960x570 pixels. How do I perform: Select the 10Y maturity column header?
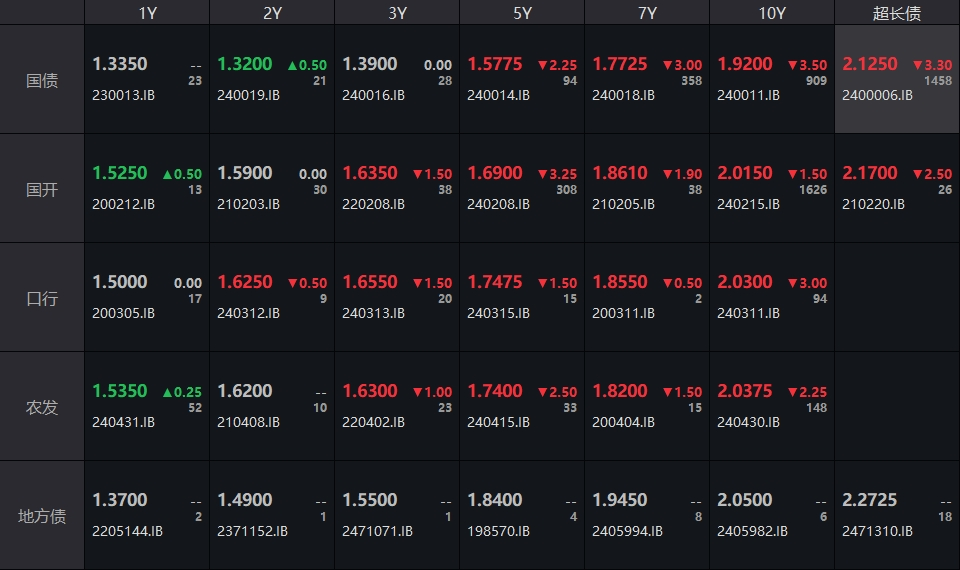(x=772, y=13)
